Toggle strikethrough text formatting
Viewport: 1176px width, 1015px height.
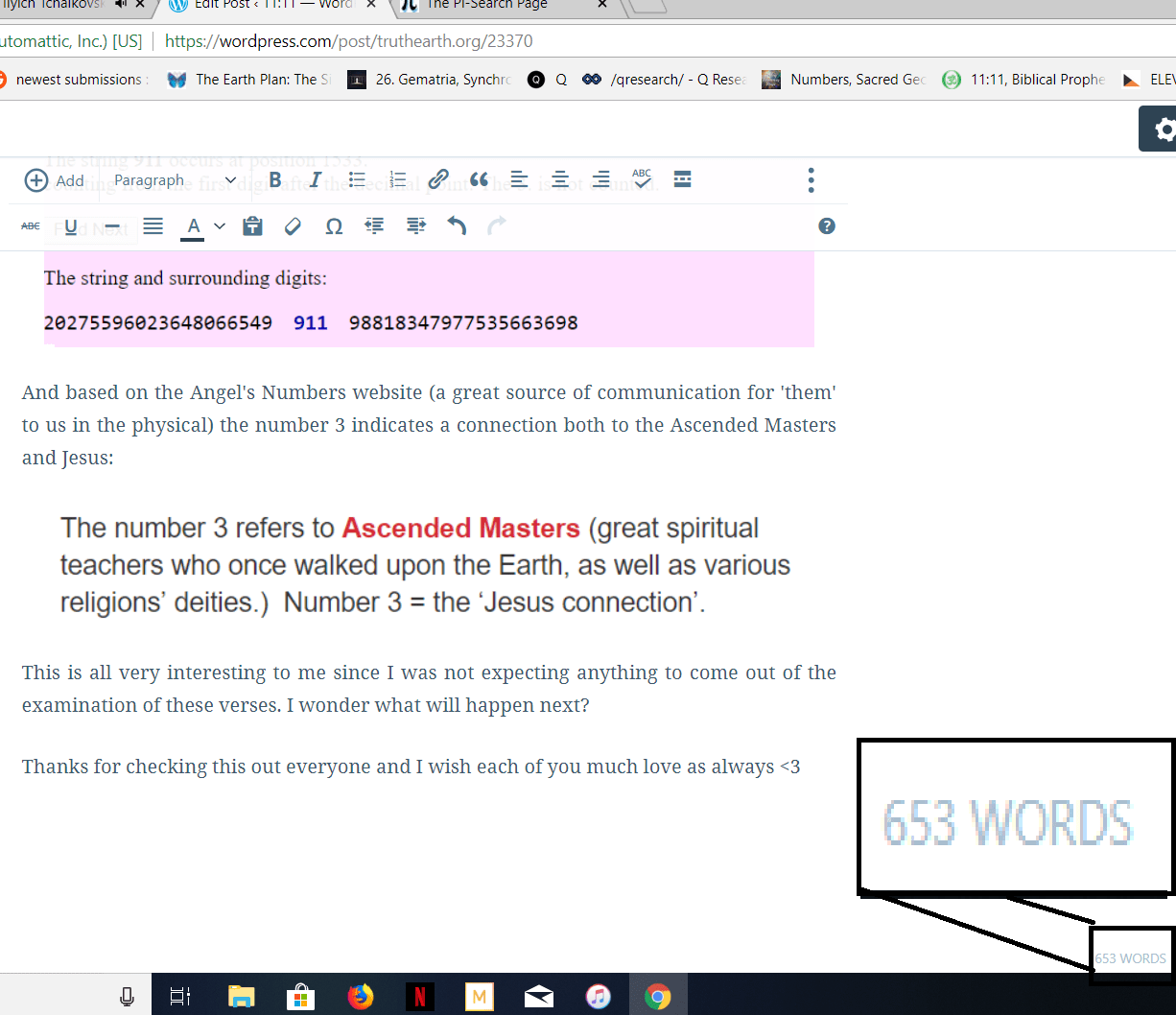click(31, 226)
